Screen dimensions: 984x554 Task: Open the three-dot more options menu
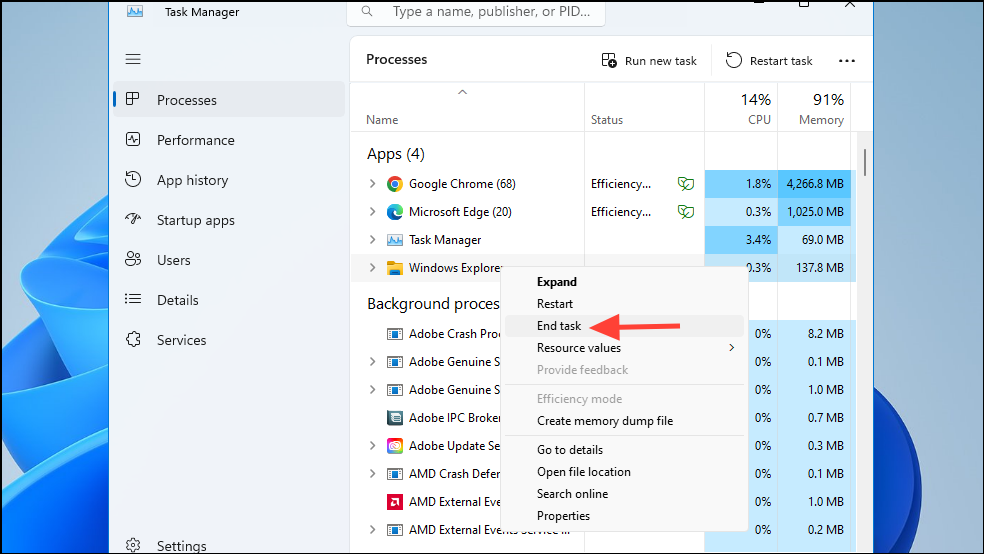coord(847,61)
